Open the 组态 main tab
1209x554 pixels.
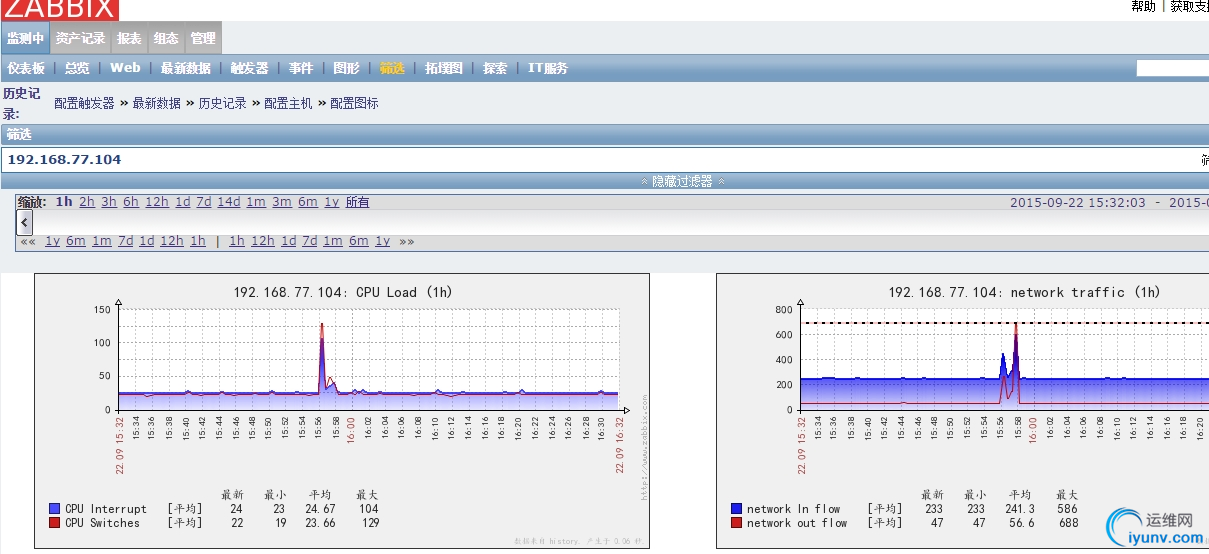[x=166, y=38]
